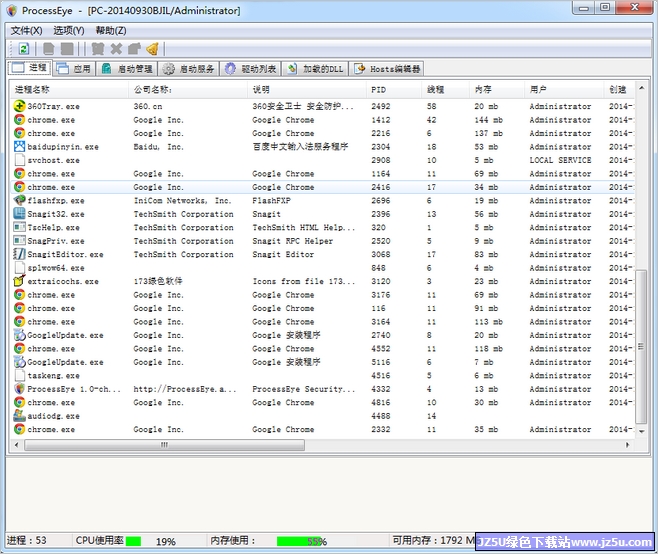The width and height of the screenshot is (658, 554).
Task: Sort by the 内存 column header
Action: pos(497,89)
